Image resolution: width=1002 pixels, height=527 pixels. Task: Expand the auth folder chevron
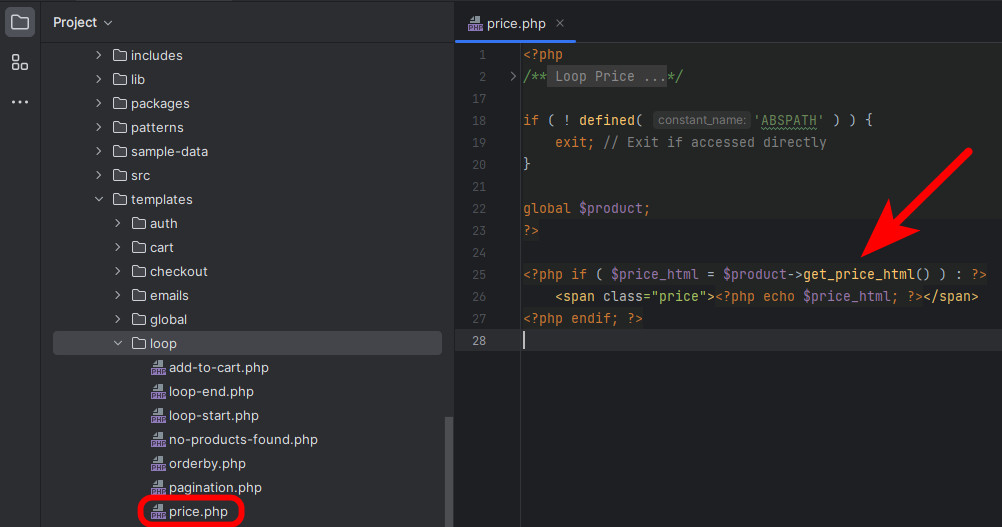(118, 224)
